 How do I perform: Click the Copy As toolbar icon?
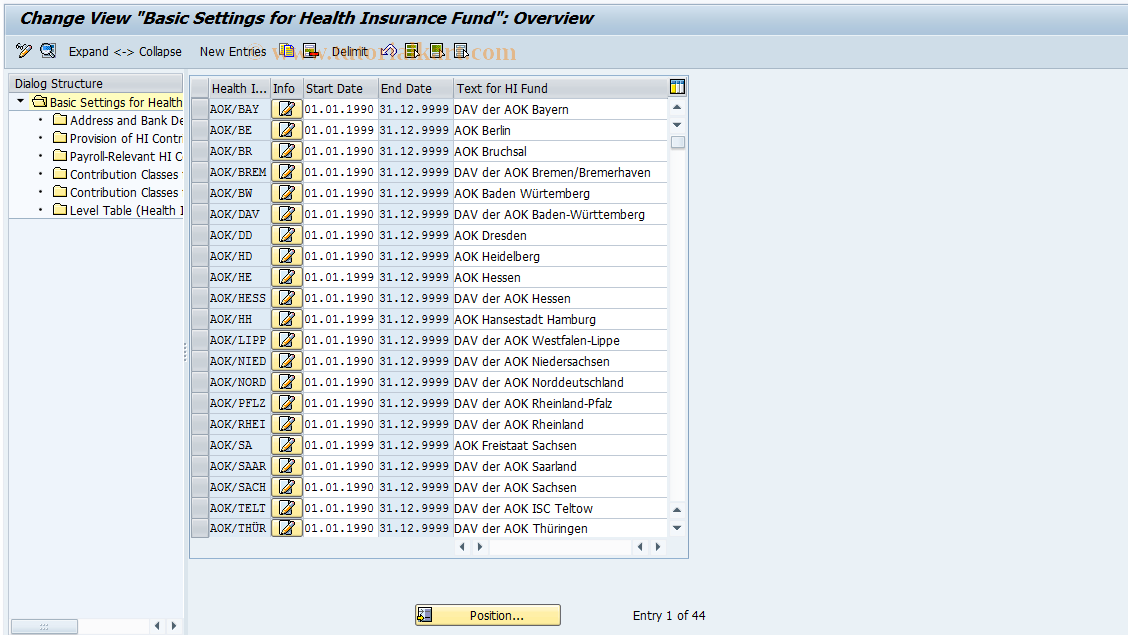point(286,50)
